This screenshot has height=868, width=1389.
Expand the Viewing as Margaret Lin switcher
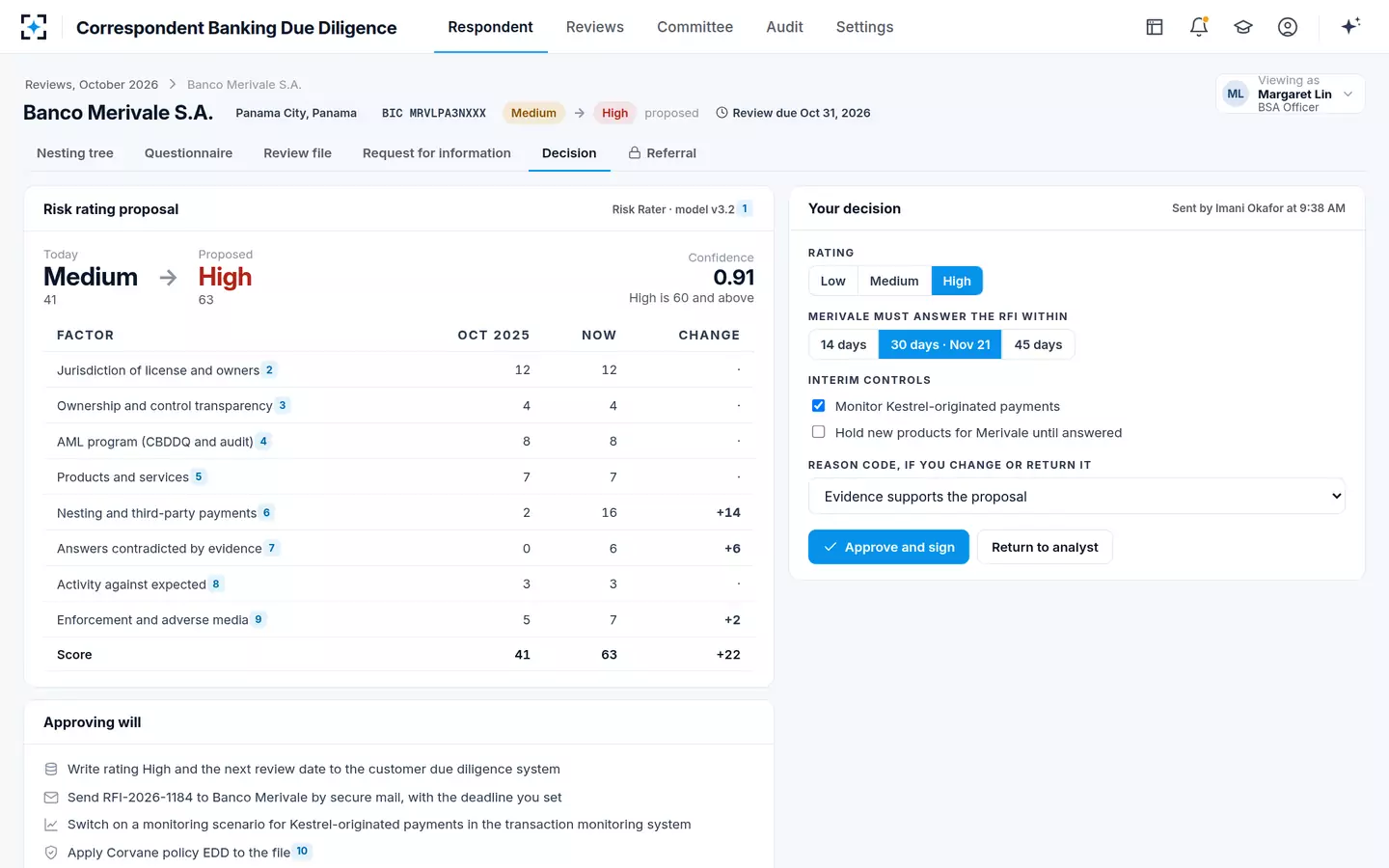tap(1291, 94)
